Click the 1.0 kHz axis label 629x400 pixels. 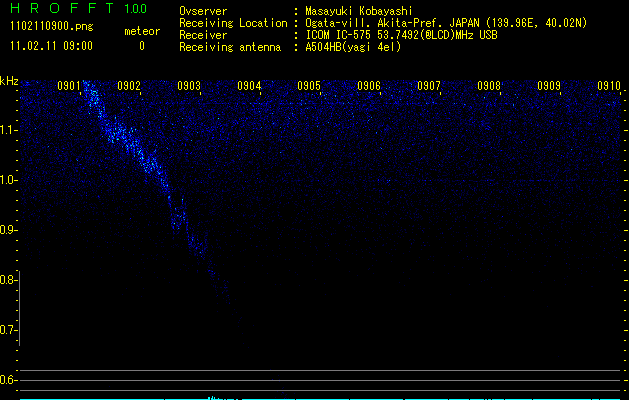[x=8, y=180]
